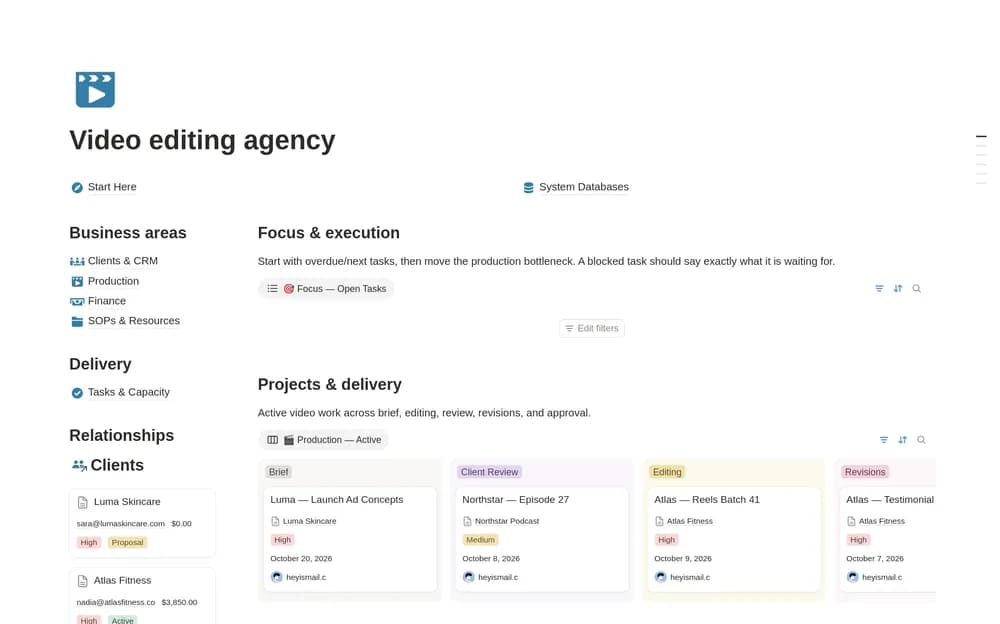Click nadia@atlasfitness.co email
Viewport: 1000px width, 624px height.
115,602
